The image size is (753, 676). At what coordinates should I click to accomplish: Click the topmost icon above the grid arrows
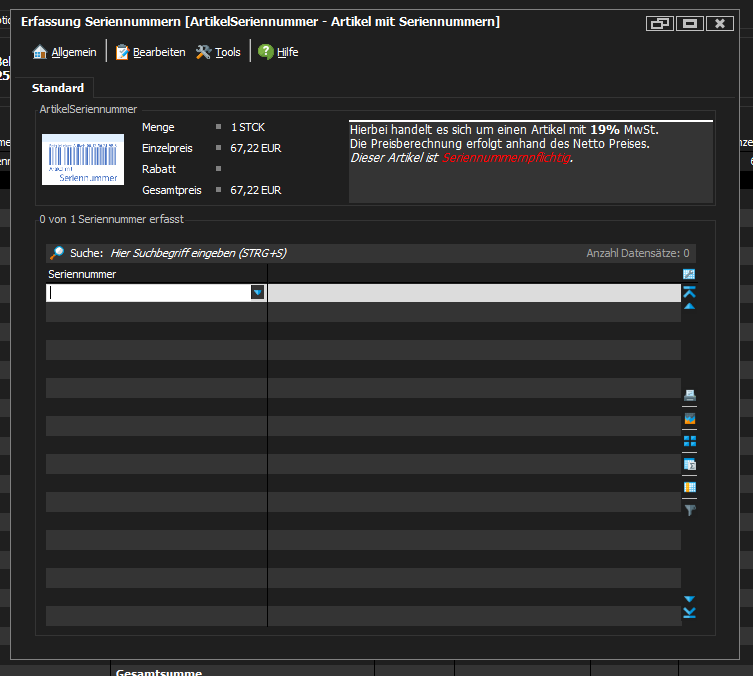[689, 275]
